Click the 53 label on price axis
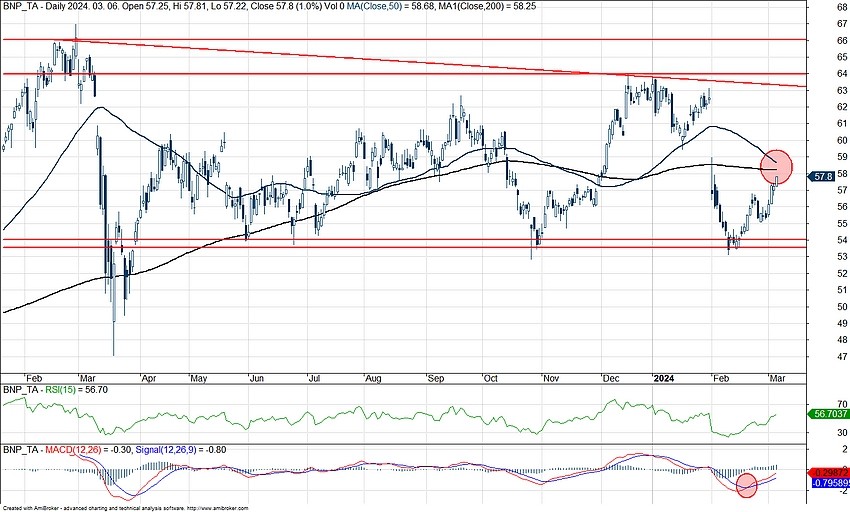The height and width of the screenshot is (512, 850). click(842, 257)
